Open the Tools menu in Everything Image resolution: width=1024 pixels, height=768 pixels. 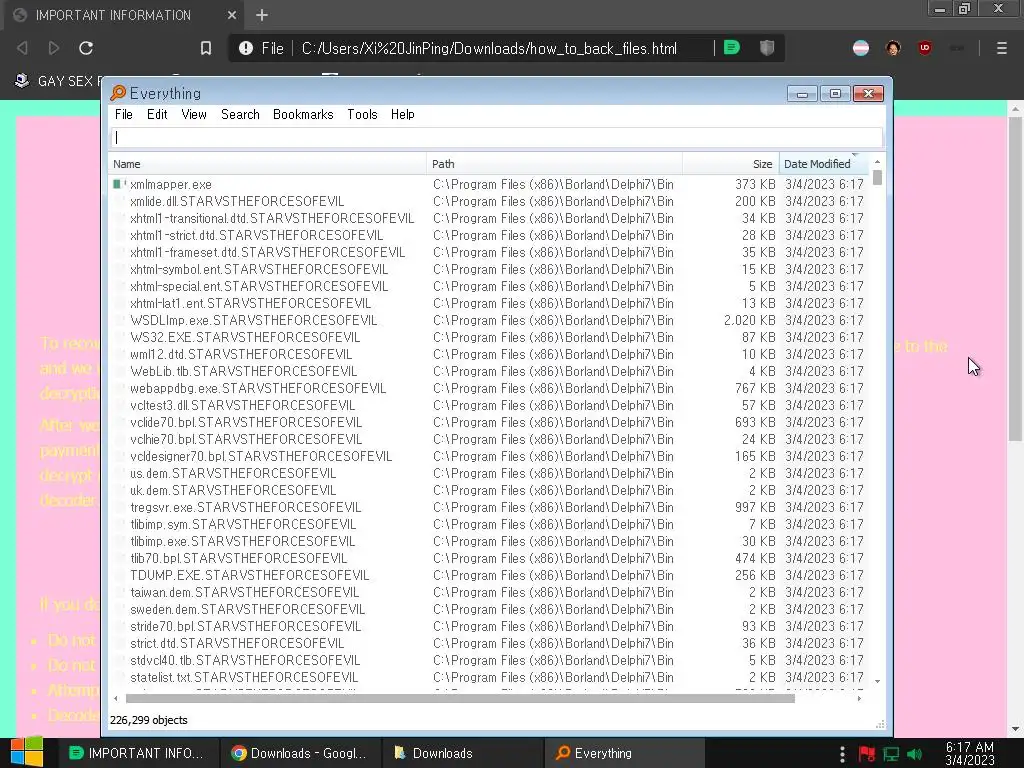tap(362, 114)
